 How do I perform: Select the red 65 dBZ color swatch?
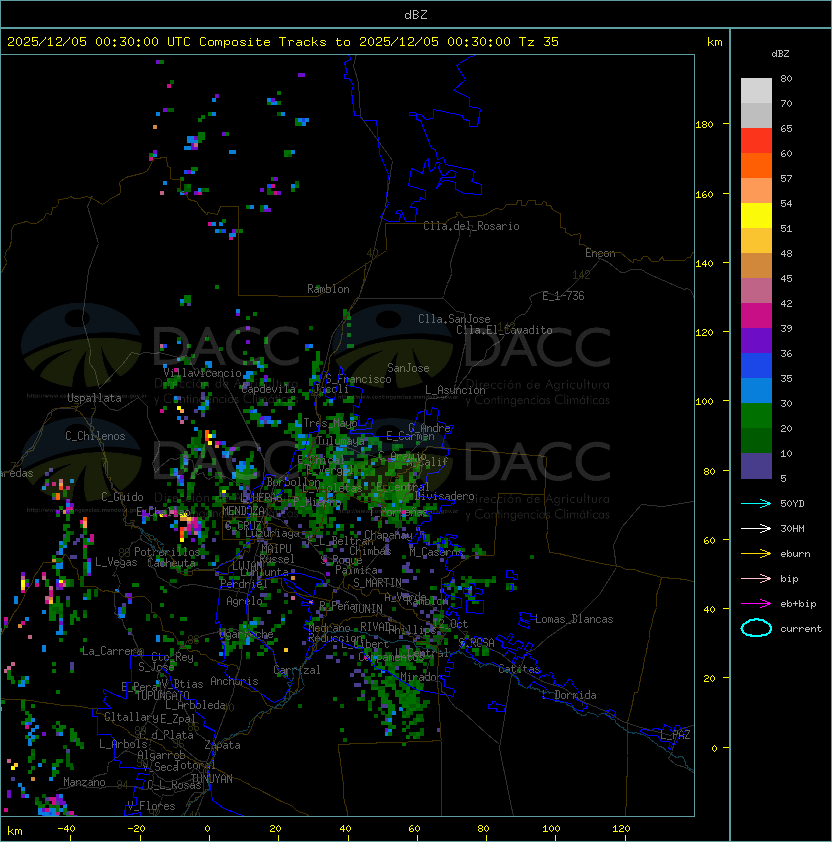click(756, 141)
